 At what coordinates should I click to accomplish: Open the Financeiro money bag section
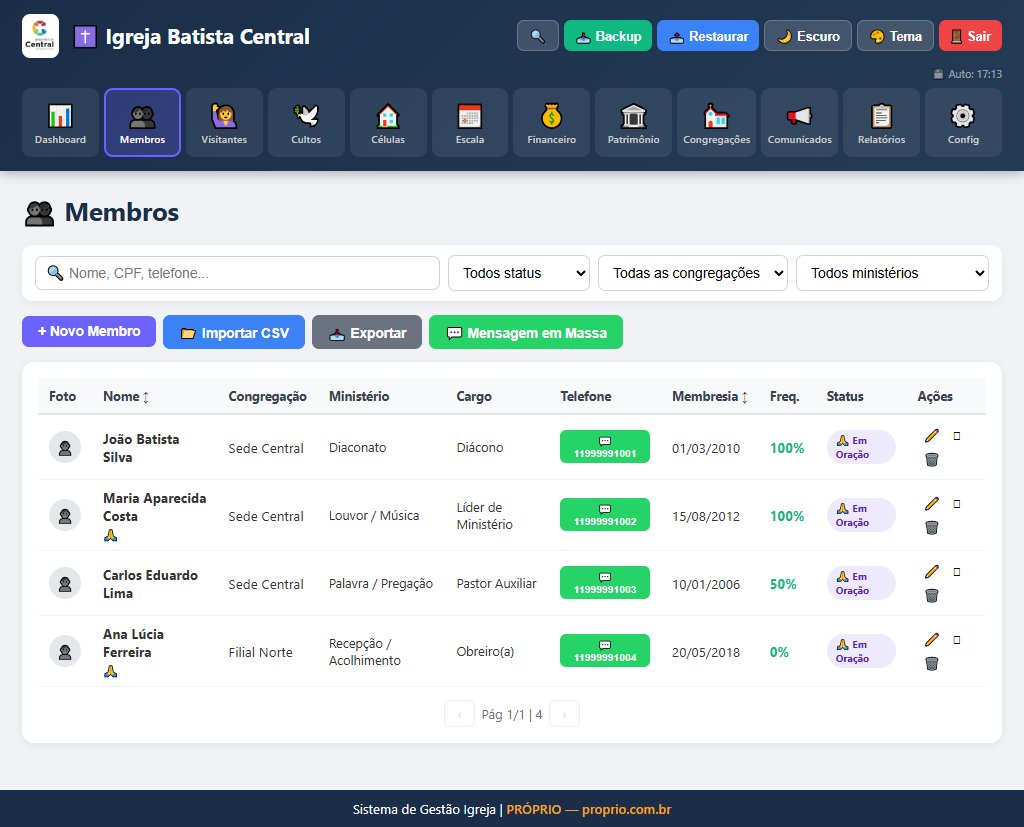pos(551,123)
